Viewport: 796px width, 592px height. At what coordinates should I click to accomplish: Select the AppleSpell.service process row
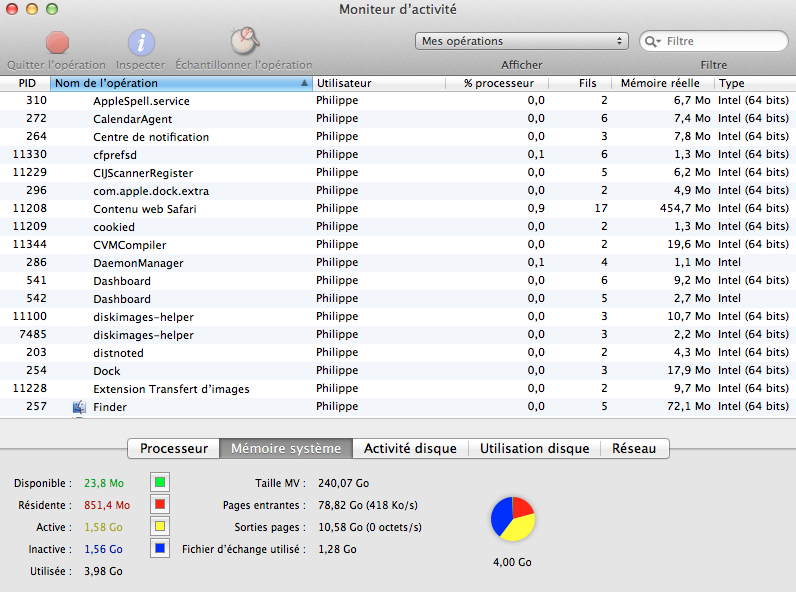398,101
